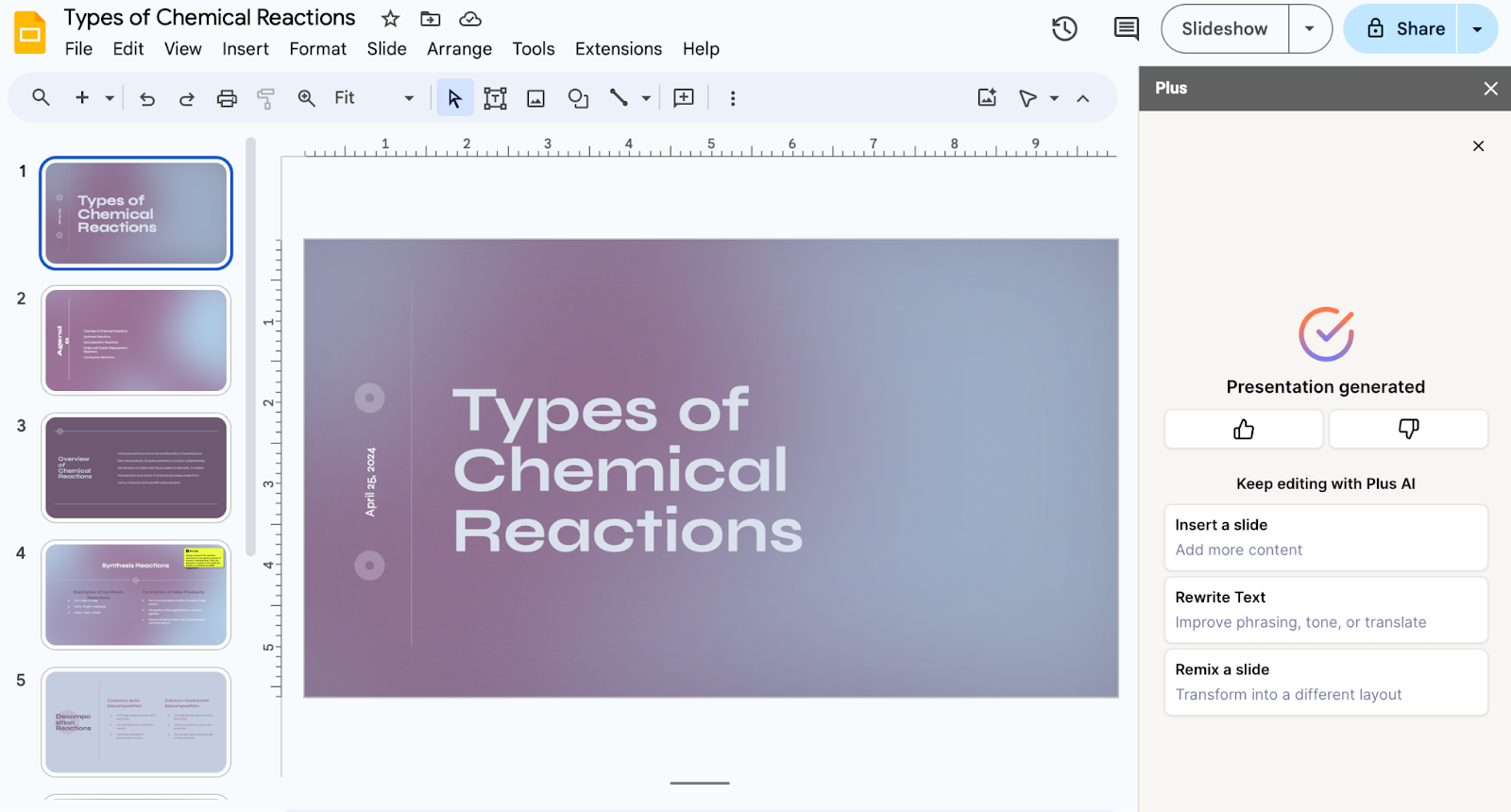Undo the last action

pos(147,98)
